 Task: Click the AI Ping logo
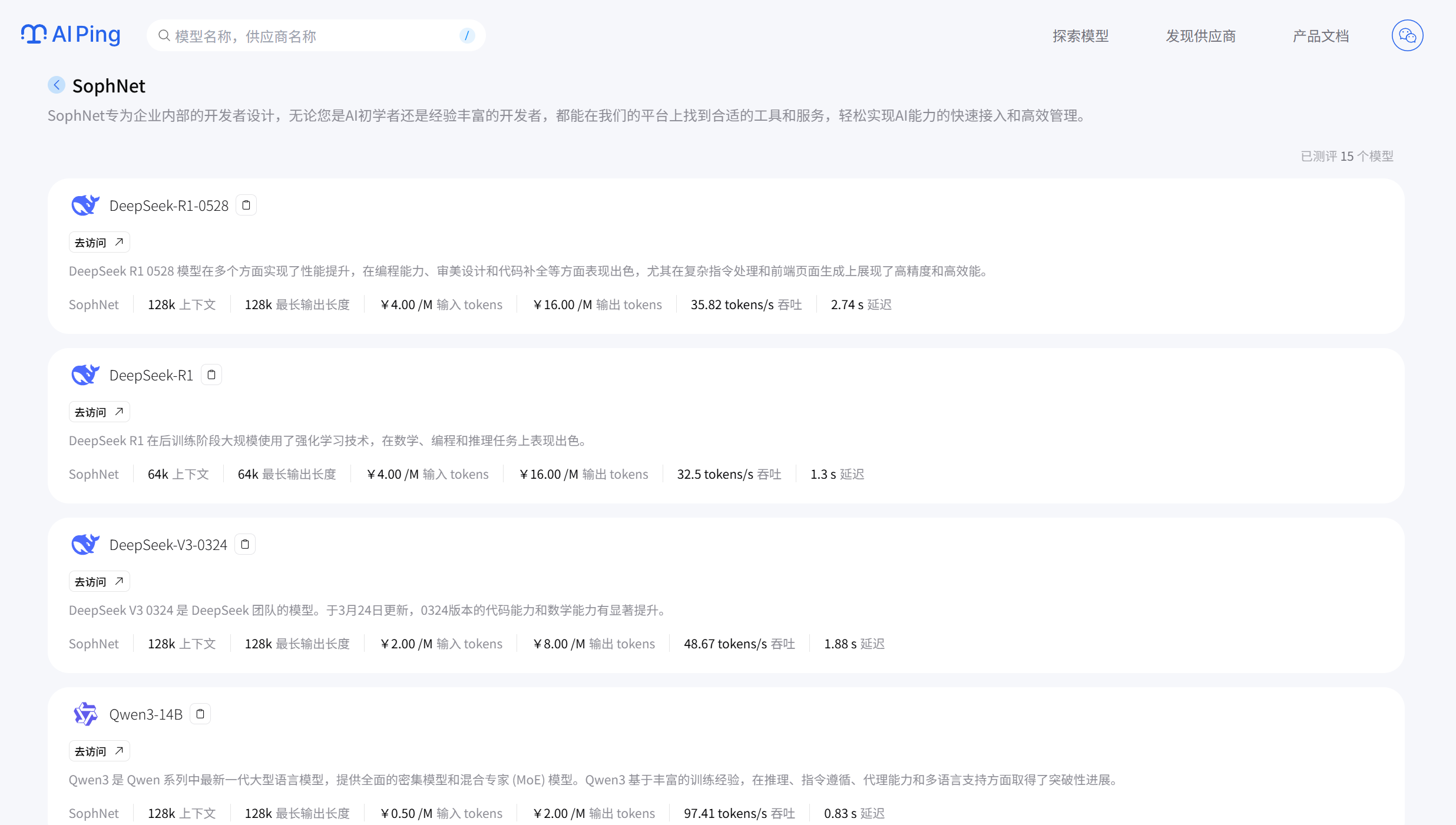click(x=71, y=35)
